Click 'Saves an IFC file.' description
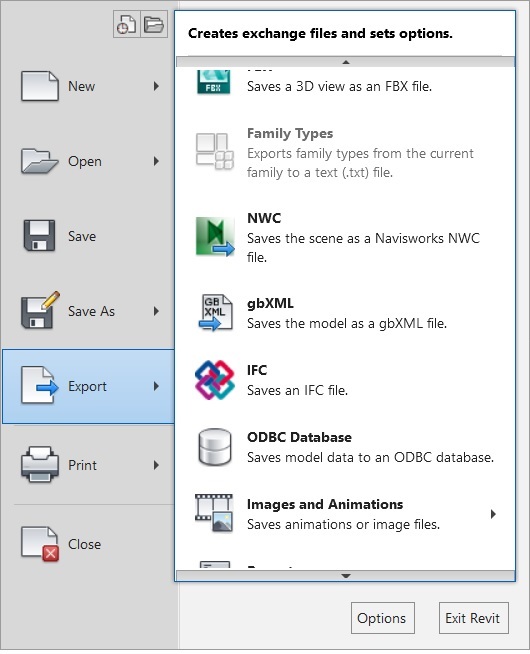 coord(297,390)
